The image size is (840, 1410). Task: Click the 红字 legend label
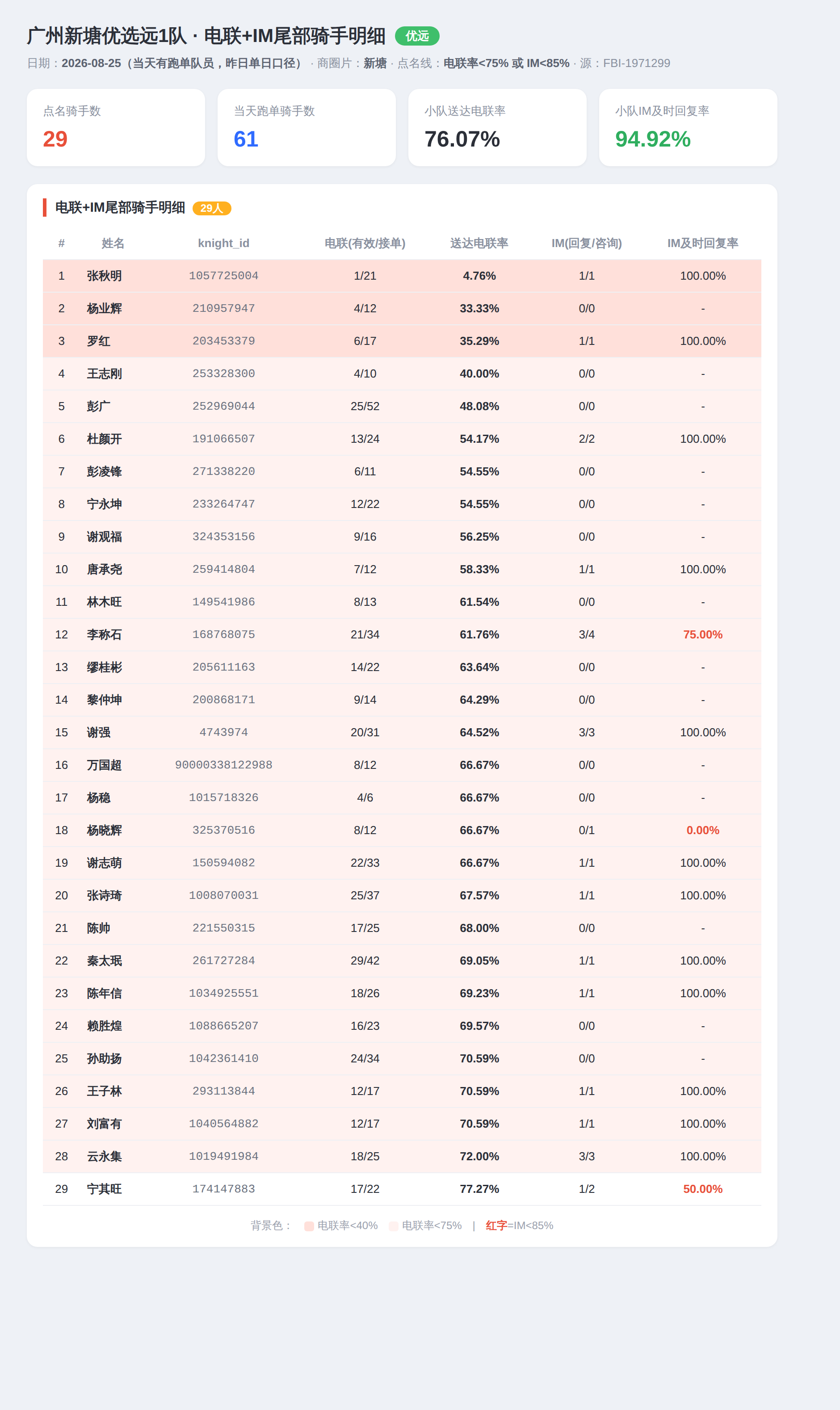(x=496, y=1225)
